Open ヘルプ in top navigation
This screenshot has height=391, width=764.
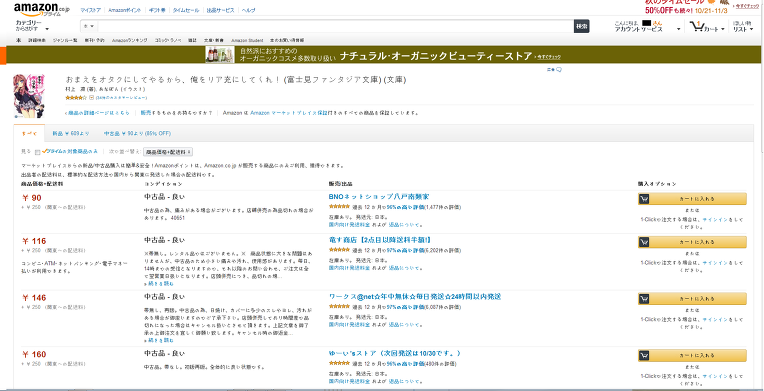coord(248,10)
